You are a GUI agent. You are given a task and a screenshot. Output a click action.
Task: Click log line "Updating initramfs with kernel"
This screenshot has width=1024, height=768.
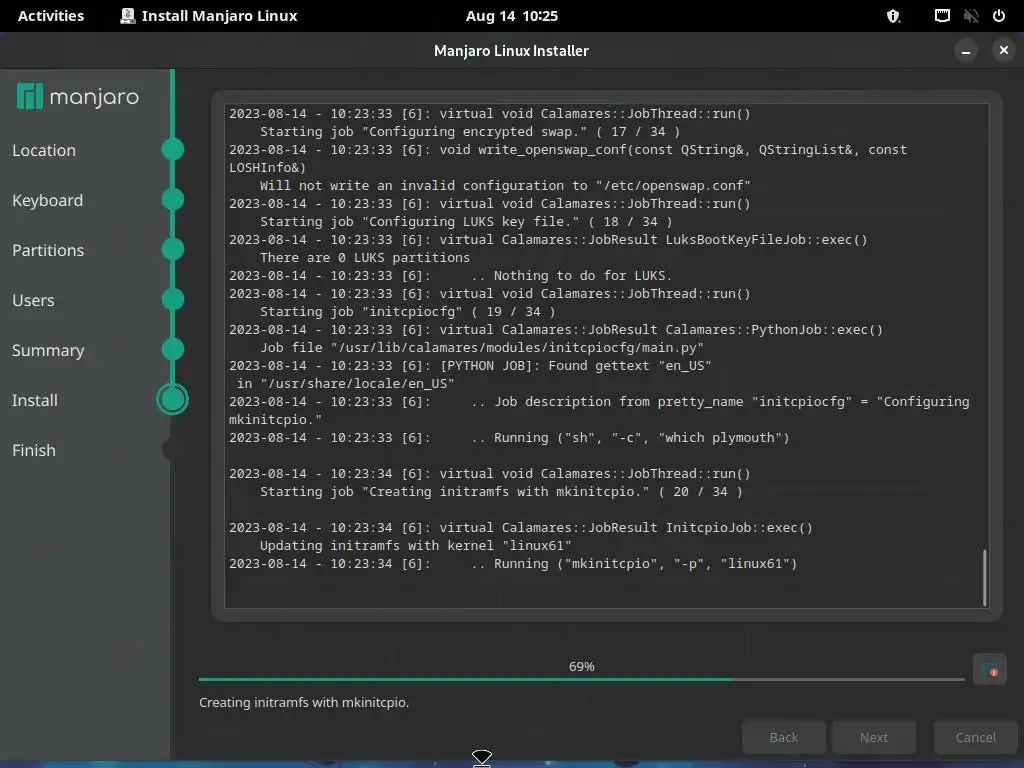[x=415, y=545]
